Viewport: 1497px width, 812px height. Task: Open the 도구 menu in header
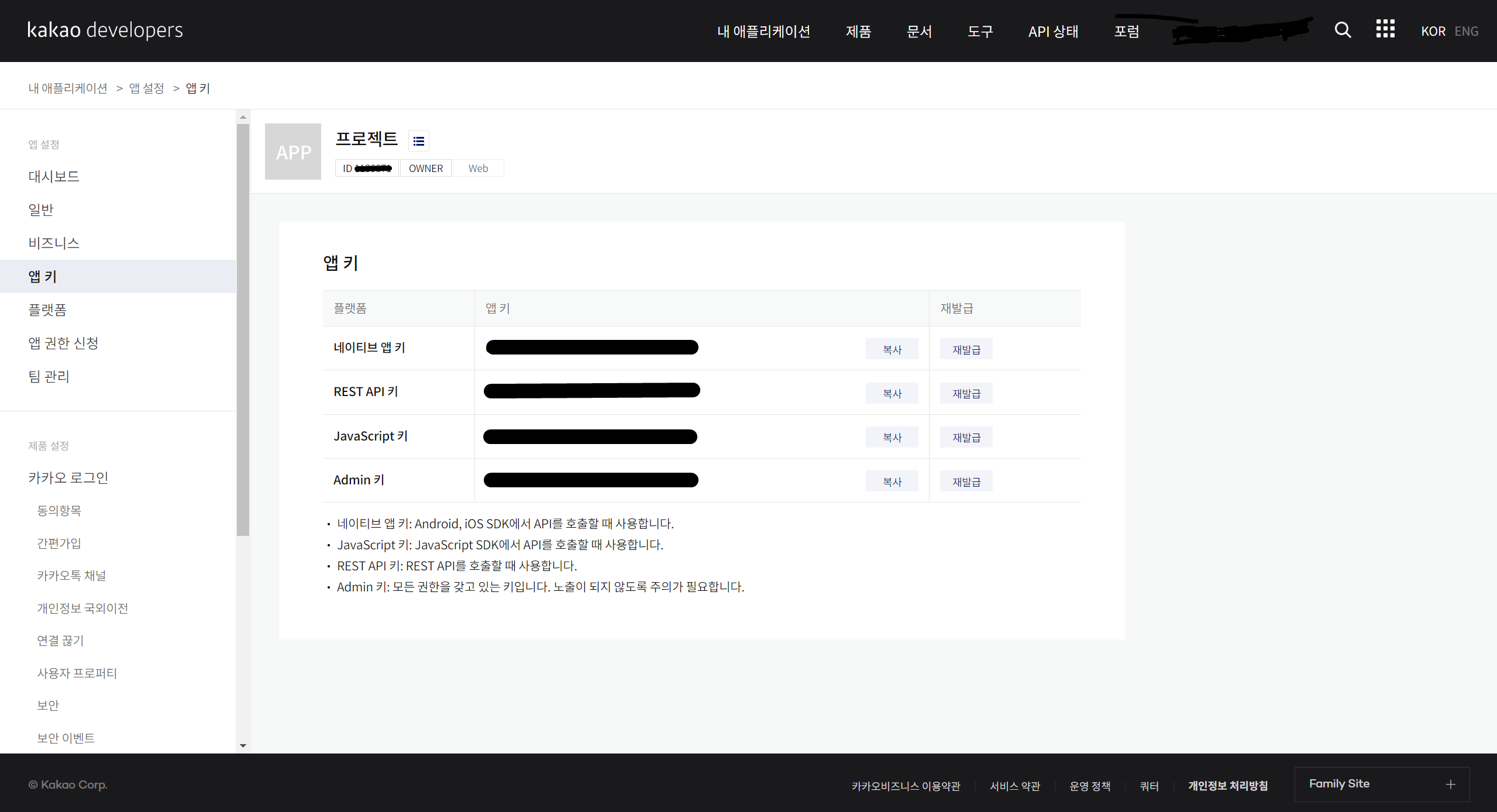point(980,32)
